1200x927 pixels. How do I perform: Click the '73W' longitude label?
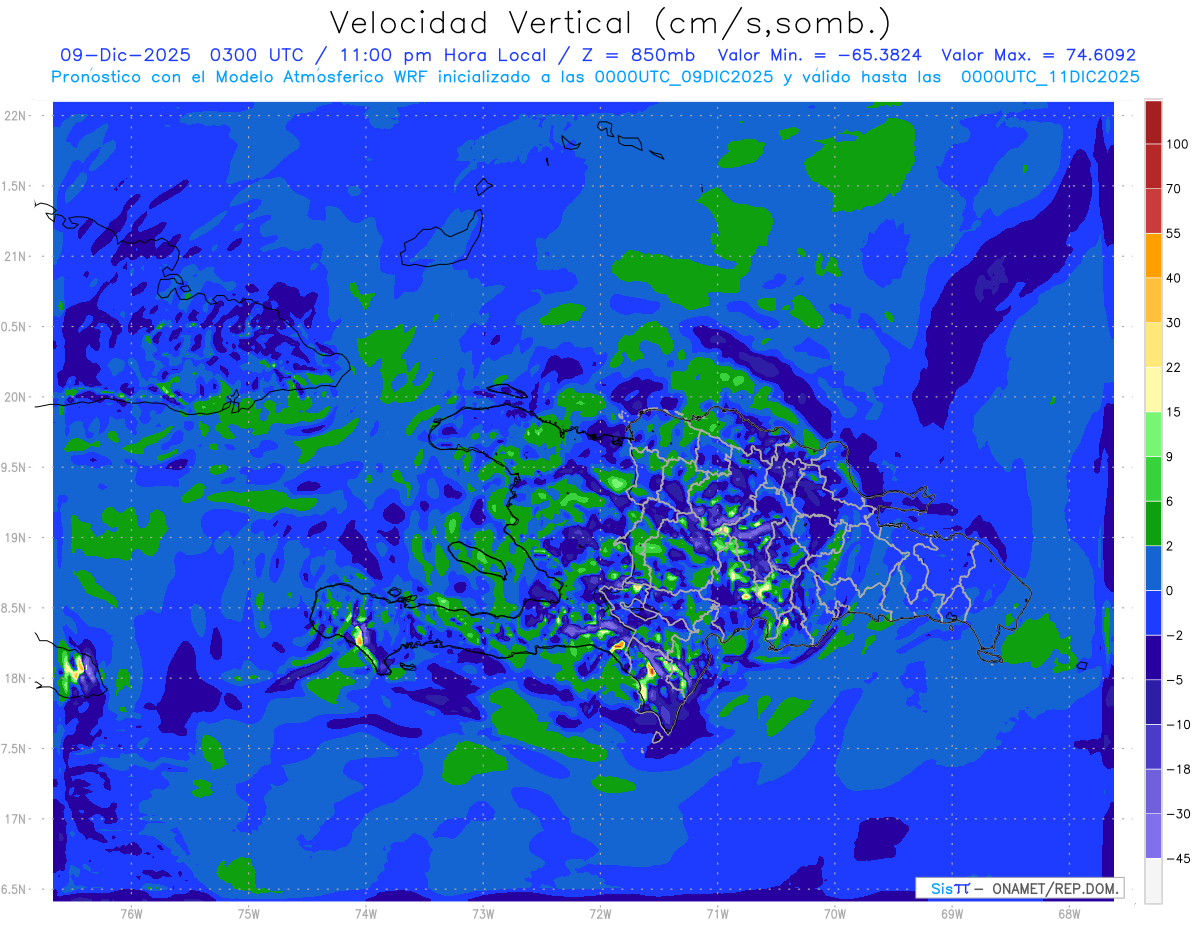click(x=483, y=913)
